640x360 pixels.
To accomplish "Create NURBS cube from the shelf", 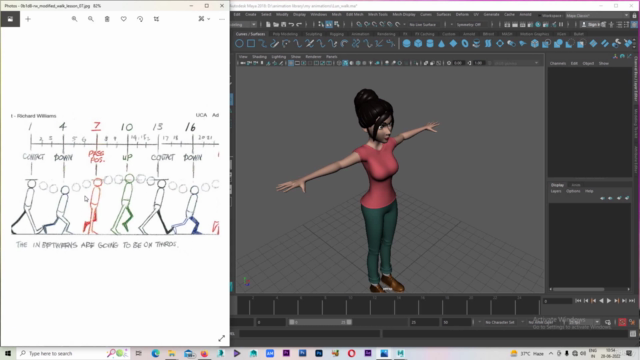I will (x=418, y=43).
